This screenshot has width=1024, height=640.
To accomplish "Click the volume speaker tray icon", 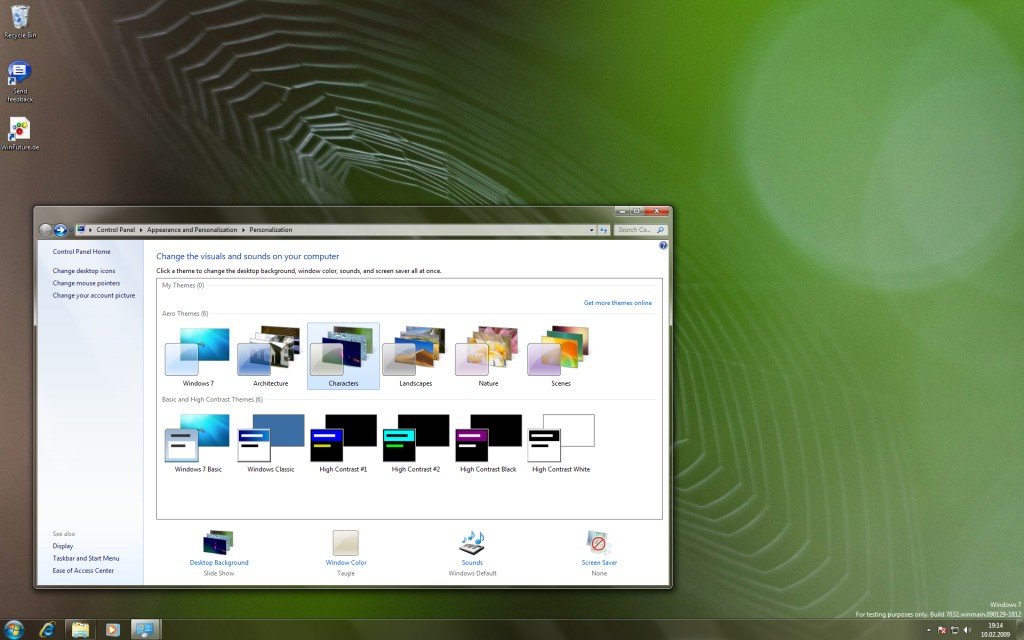I will [967, 630].
